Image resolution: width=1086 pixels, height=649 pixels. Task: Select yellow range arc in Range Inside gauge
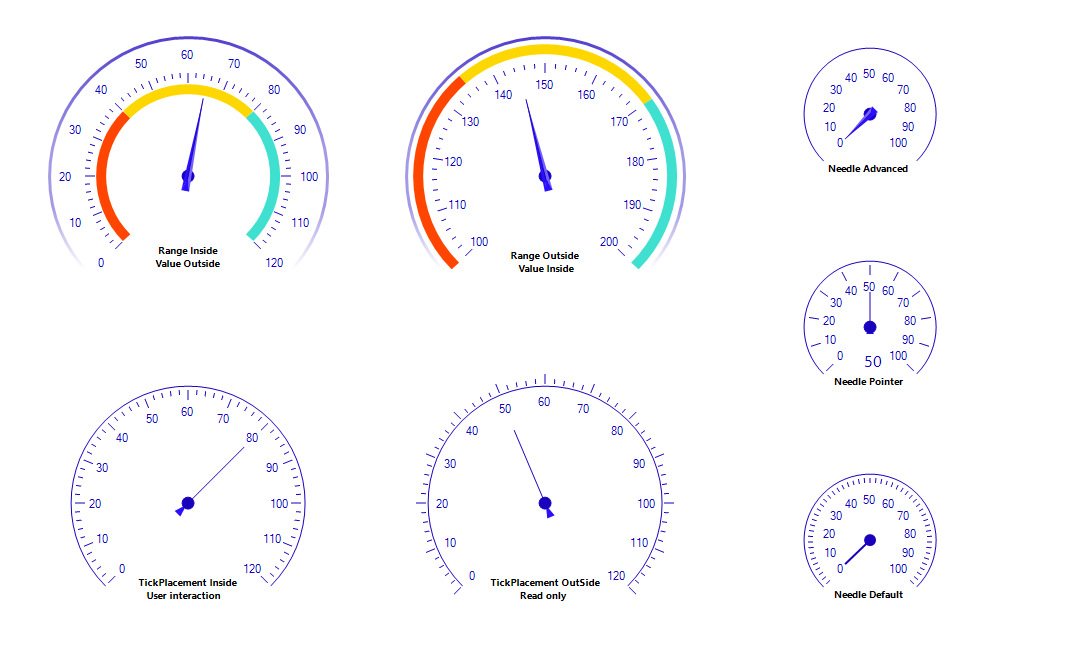(x=188, y=90)
